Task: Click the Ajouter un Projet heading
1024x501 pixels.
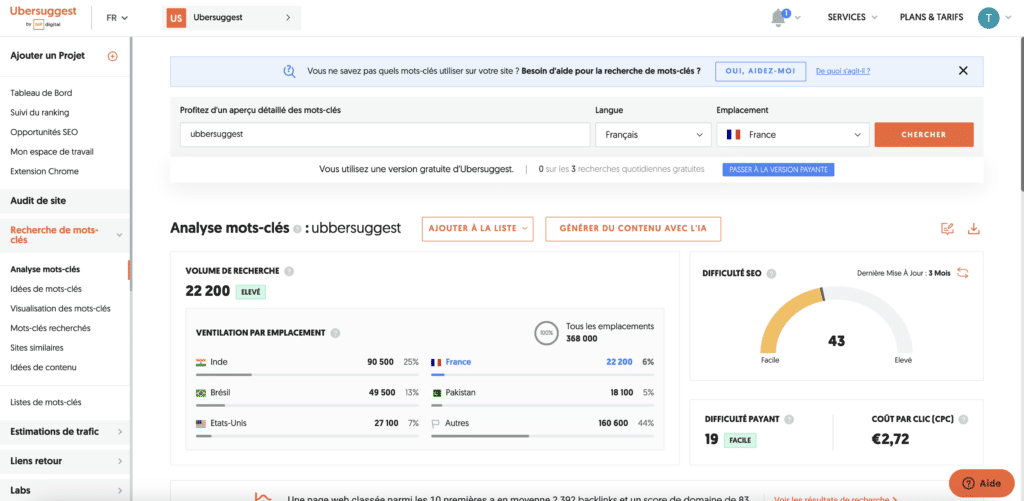Action: [x=48, y=56]
